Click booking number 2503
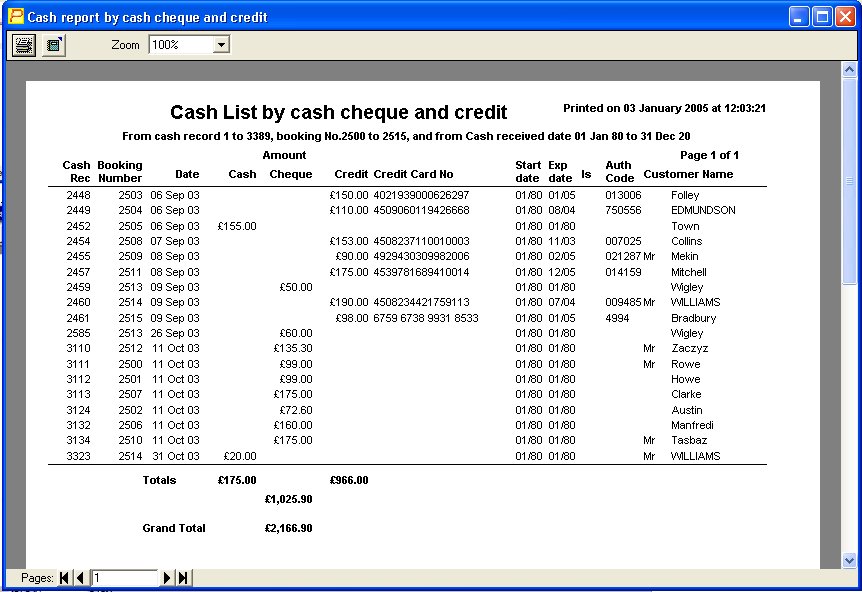 [x=130, y=195]
